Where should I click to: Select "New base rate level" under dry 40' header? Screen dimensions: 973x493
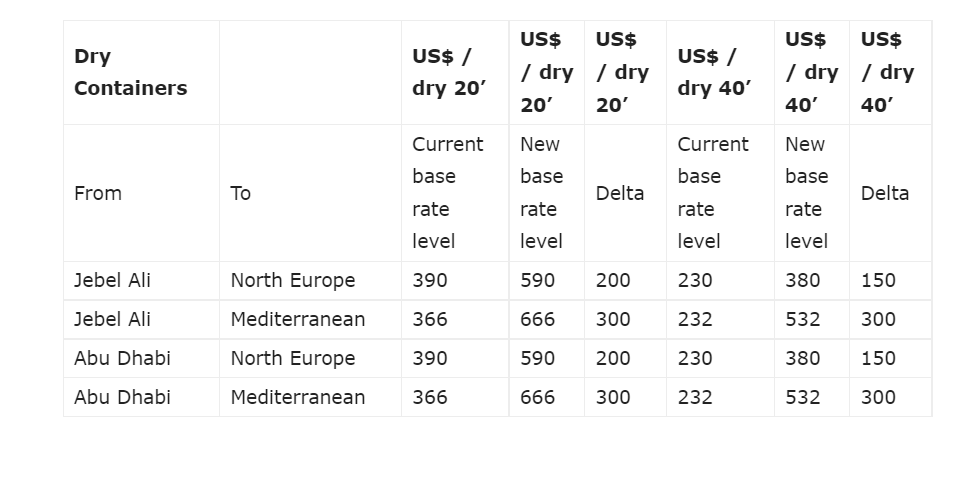[x=806, y=193]
